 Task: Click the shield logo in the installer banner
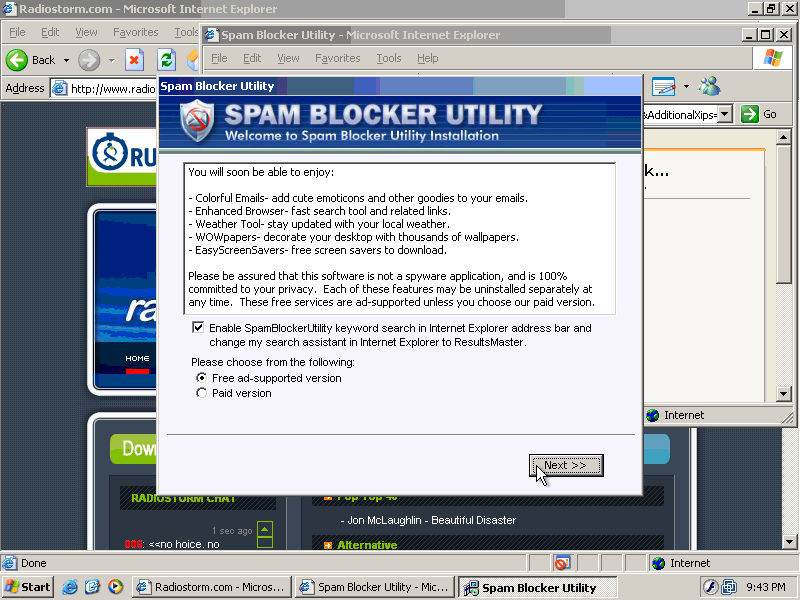(x=197, y=121)
